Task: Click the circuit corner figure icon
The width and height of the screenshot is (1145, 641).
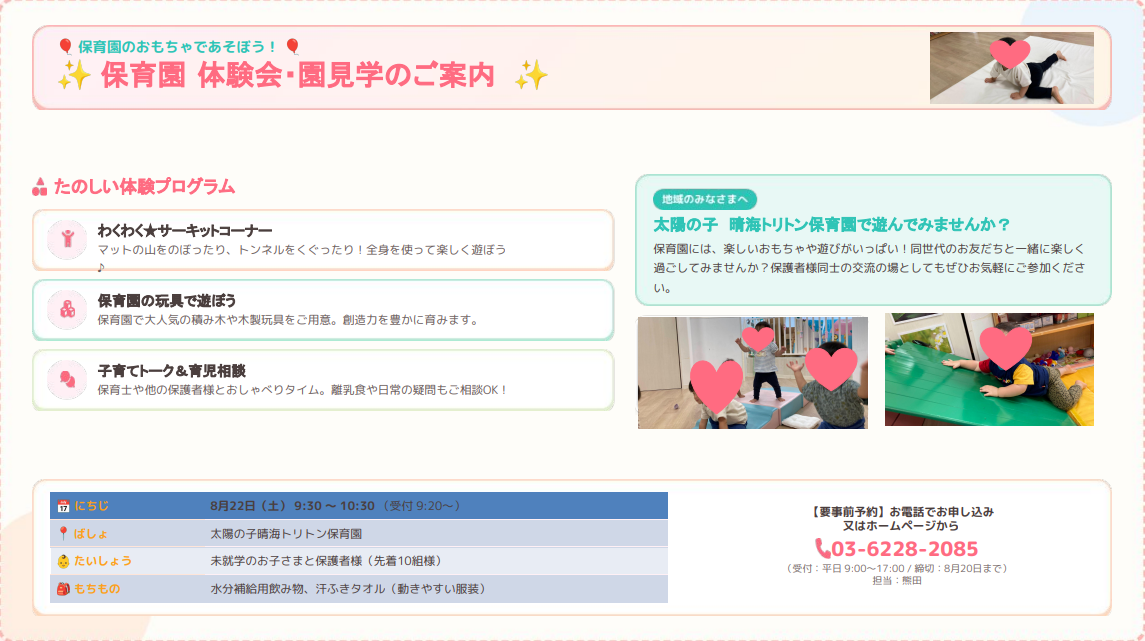Action: pos(67,239)
